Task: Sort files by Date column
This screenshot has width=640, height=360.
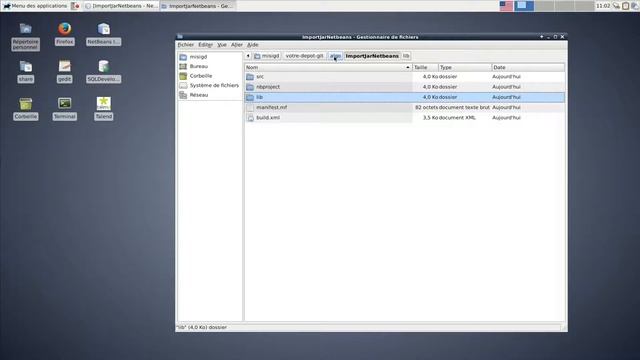Action: pyautogui.click(x=528, y=67)
